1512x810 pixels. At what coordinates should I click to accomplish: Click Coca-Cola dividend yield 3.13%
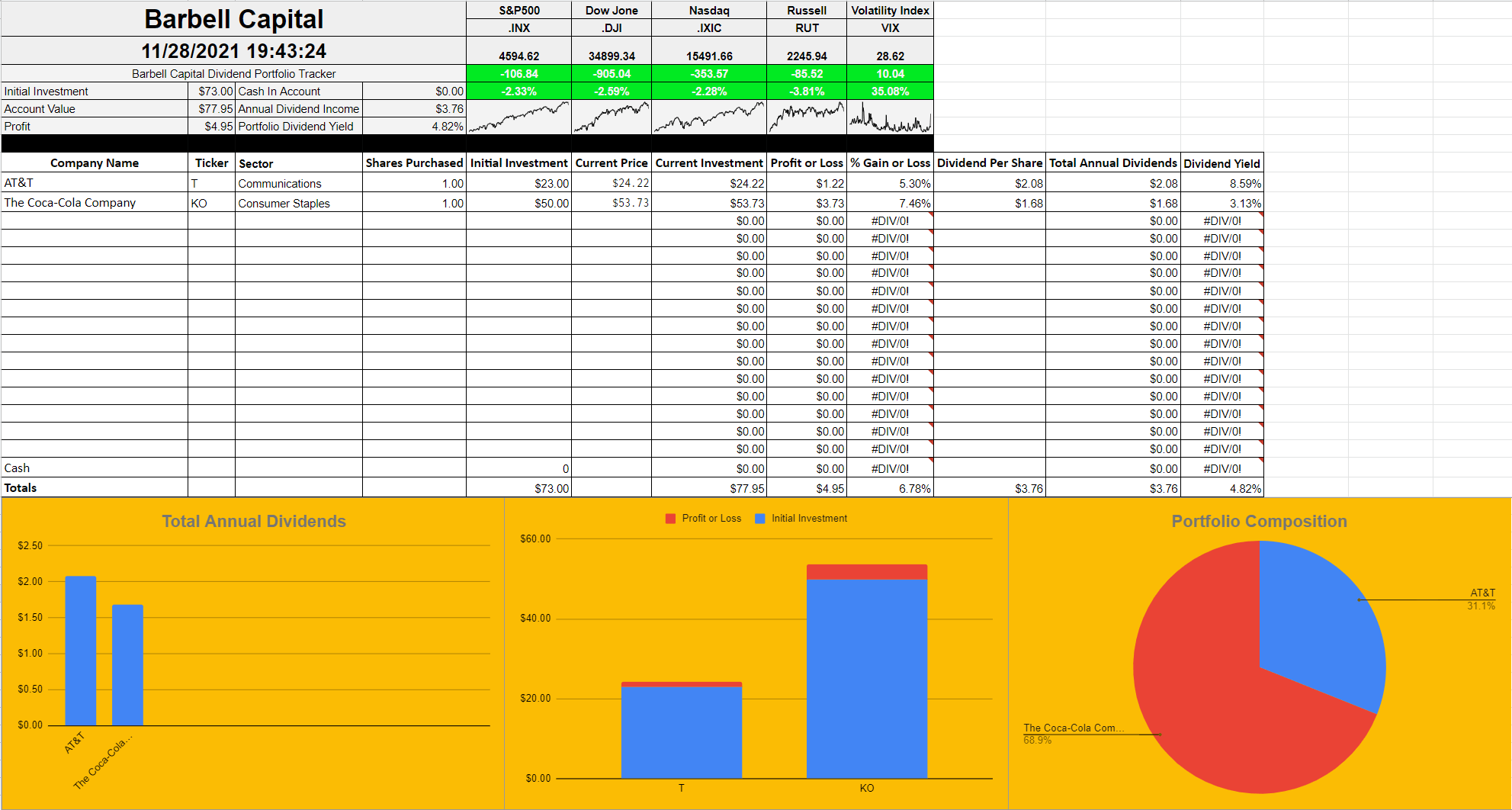(x=1222, y=203)
